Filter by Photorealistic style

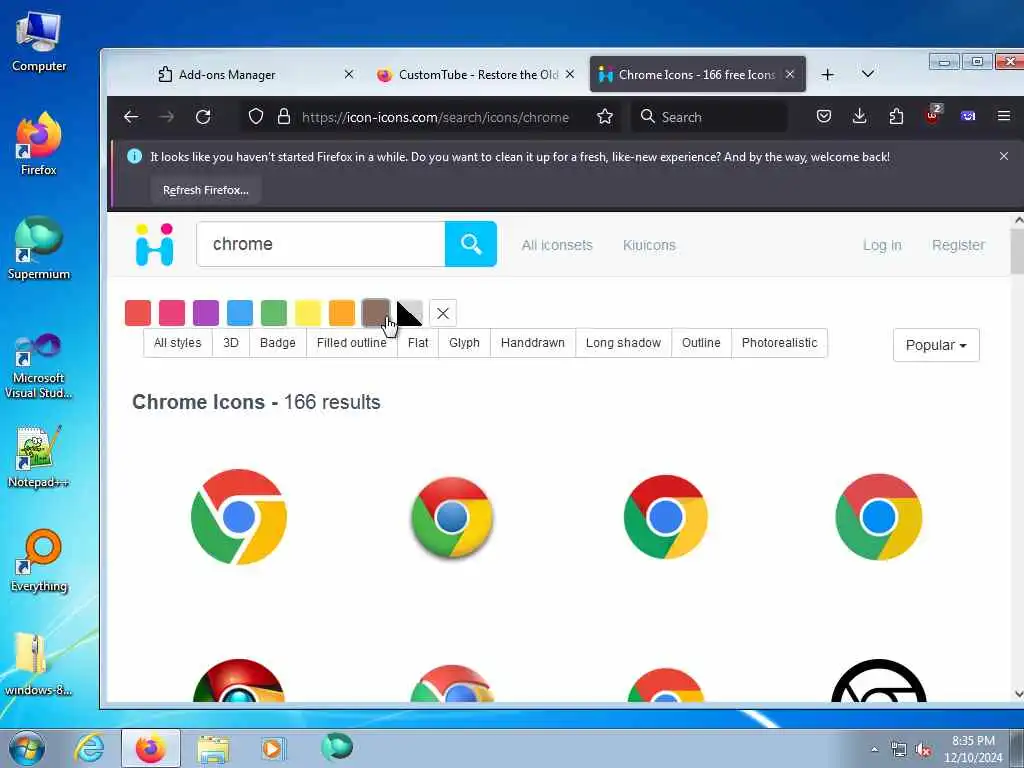pos(779,343)
